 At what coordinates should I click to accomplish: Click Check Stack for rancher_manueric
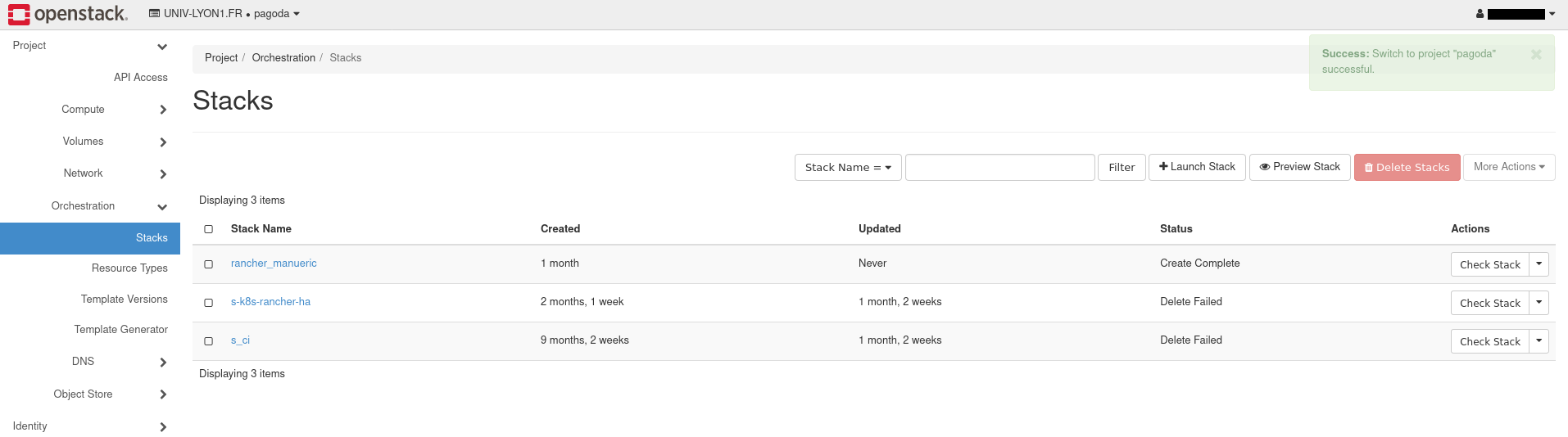1489,264
